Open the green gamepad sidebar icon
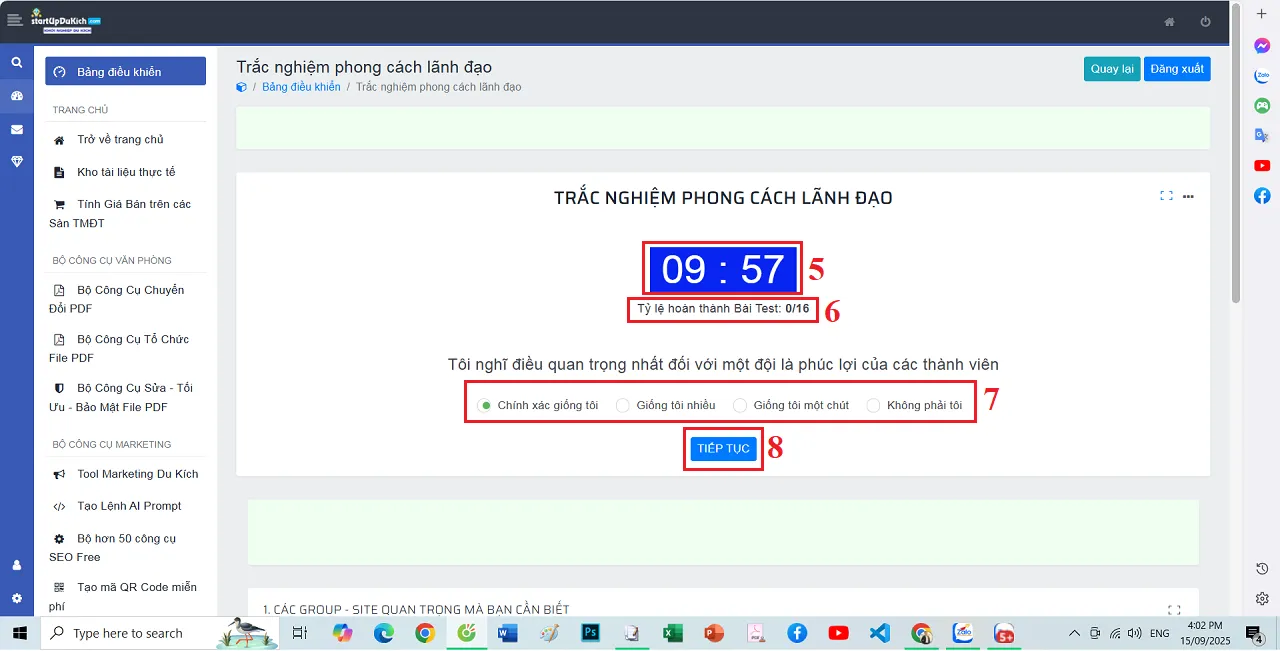1280x651 pixels. click(x=1262, y=105)
